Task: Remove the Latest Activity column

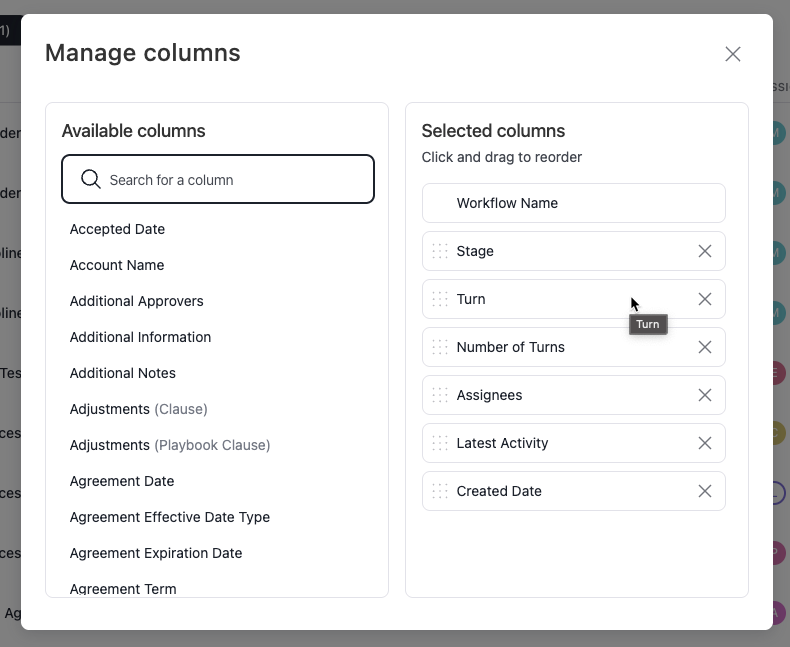Action: 705,443
